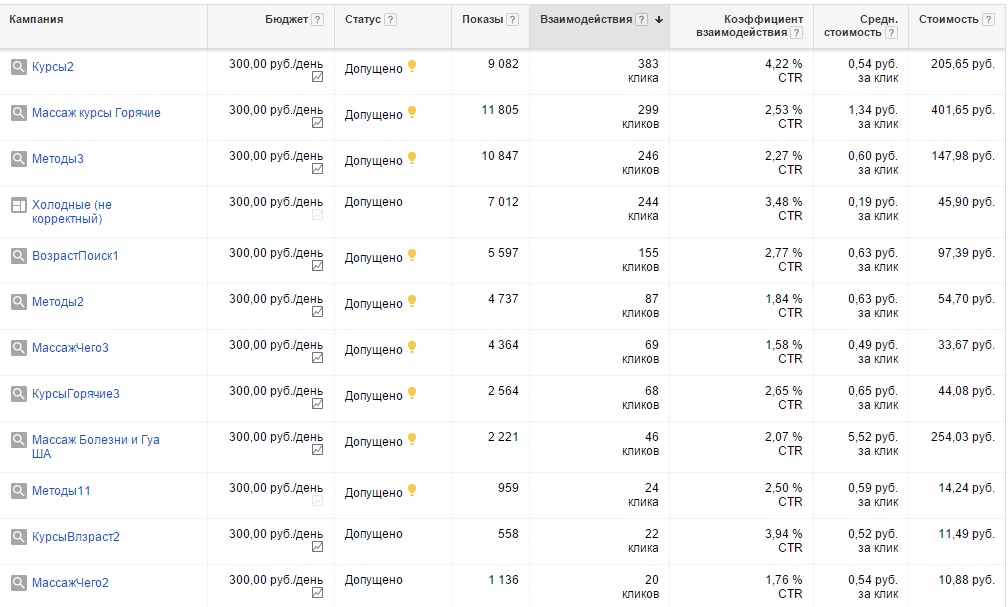The height and width of the screenshot is (607, 1008).
Task: Click the search campaign icon beside Методы3
Action: coord(19,159)
